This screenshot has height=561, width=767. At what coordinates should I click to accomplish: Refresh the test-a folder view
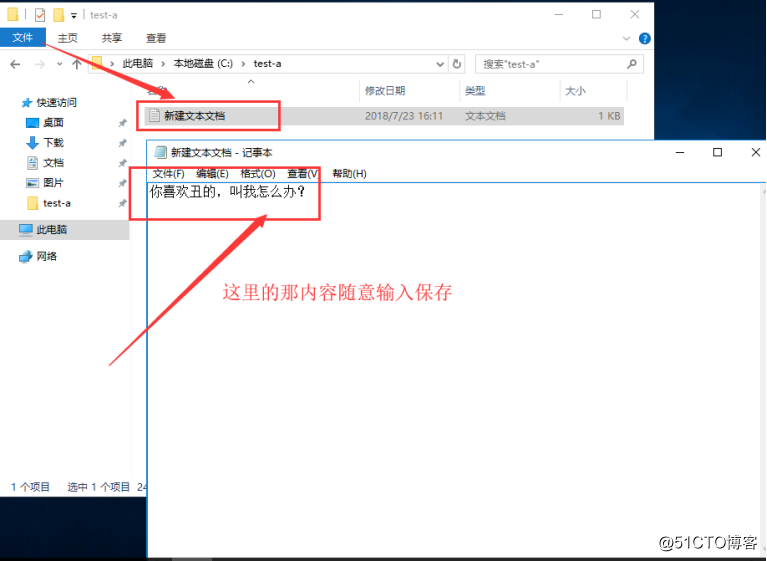[x=456, y=64]
